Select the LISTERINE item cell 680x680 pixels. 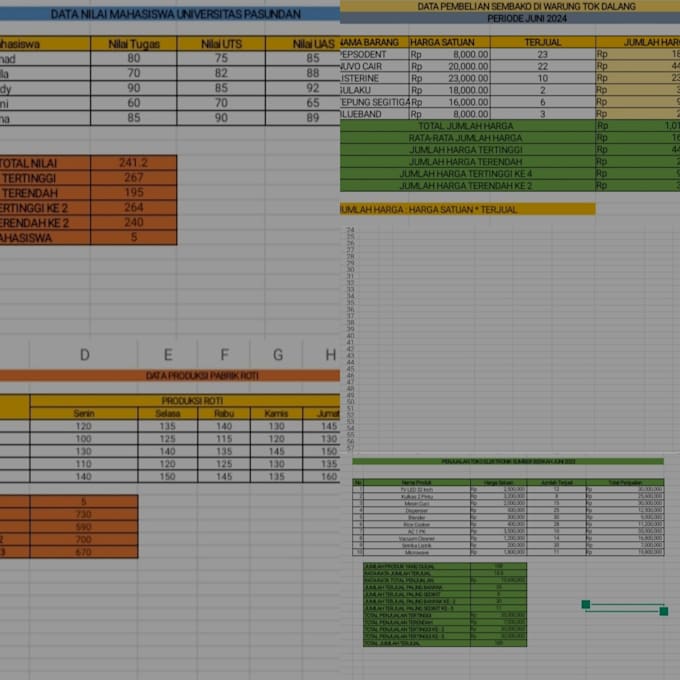tap(374, 78)
